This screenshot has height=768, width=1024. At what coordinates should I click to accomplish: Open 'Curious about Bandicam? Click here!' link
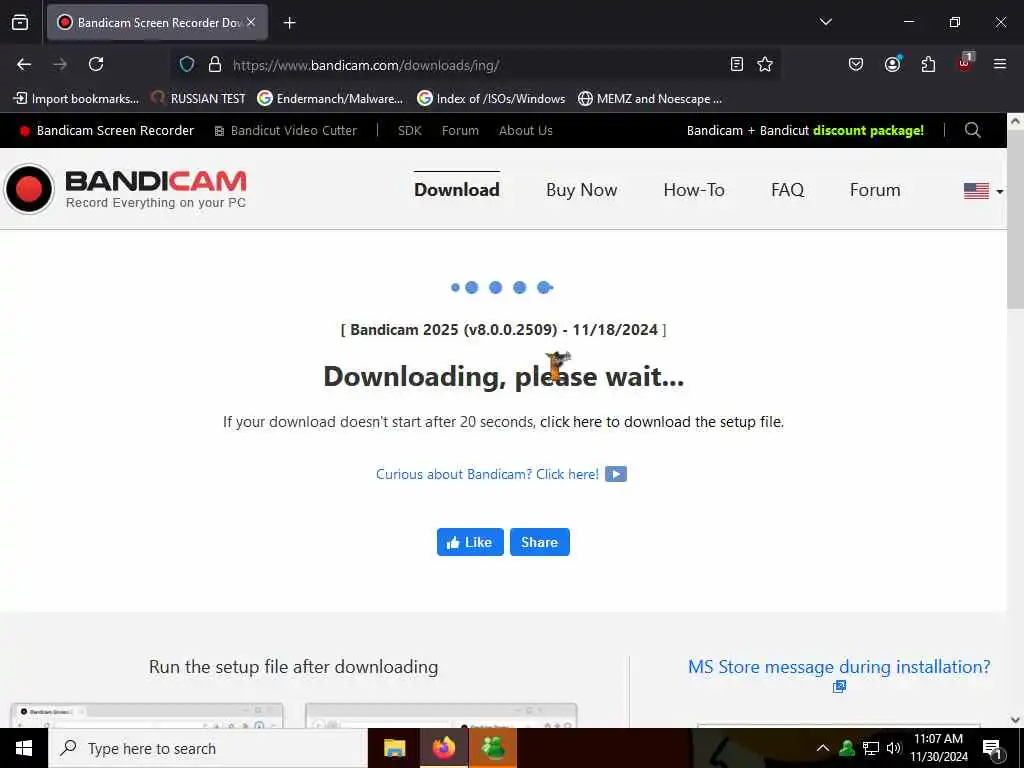pos(487,474)
